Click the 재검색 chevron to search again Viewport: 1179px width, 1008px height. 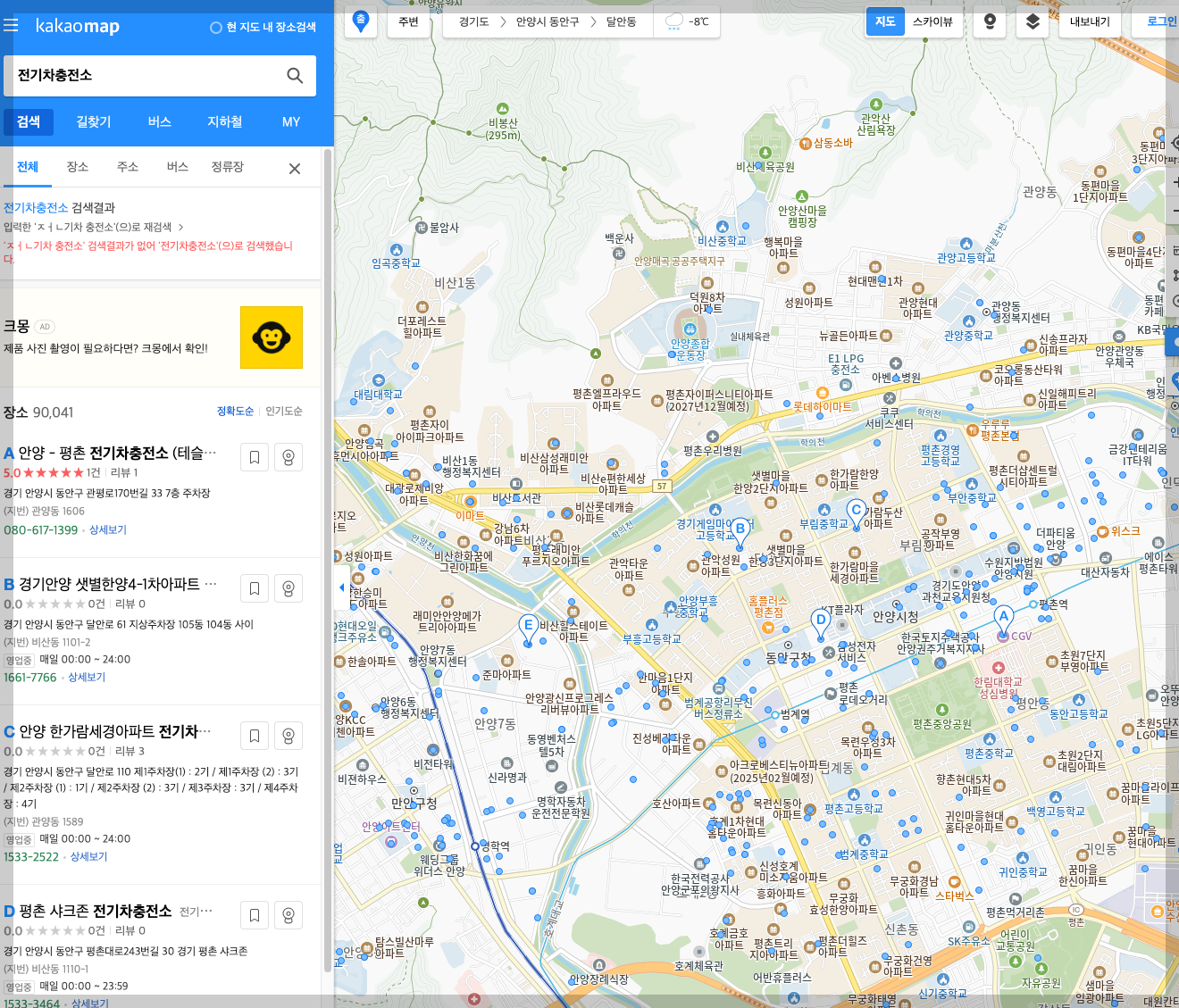182,227
